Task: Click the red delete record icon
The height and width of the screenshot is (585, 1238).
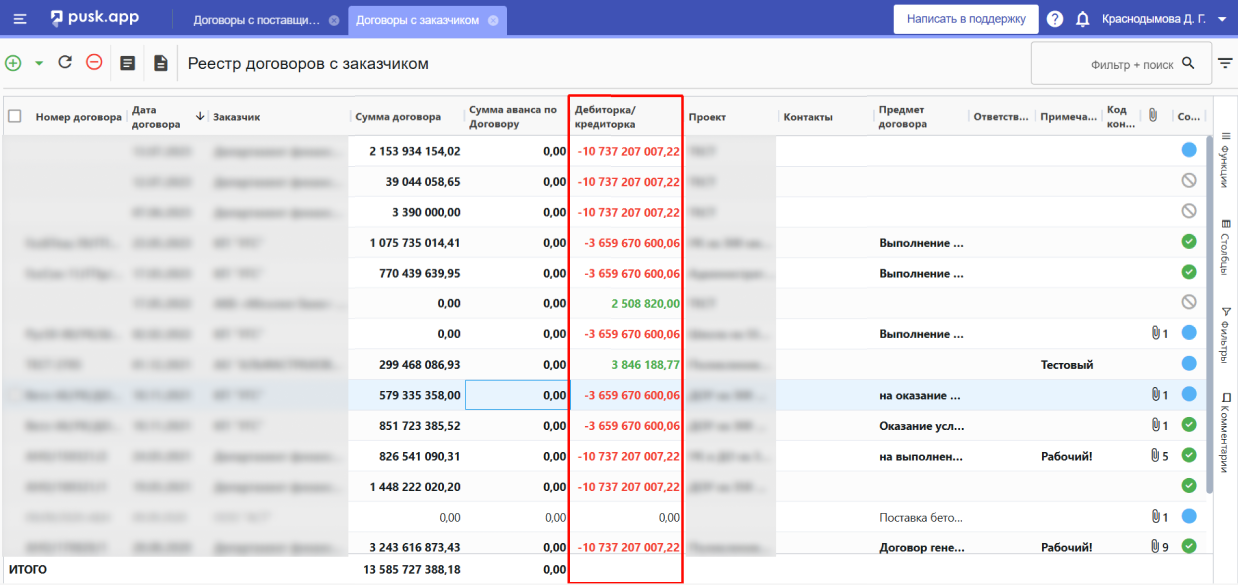Action: (94, 63)
